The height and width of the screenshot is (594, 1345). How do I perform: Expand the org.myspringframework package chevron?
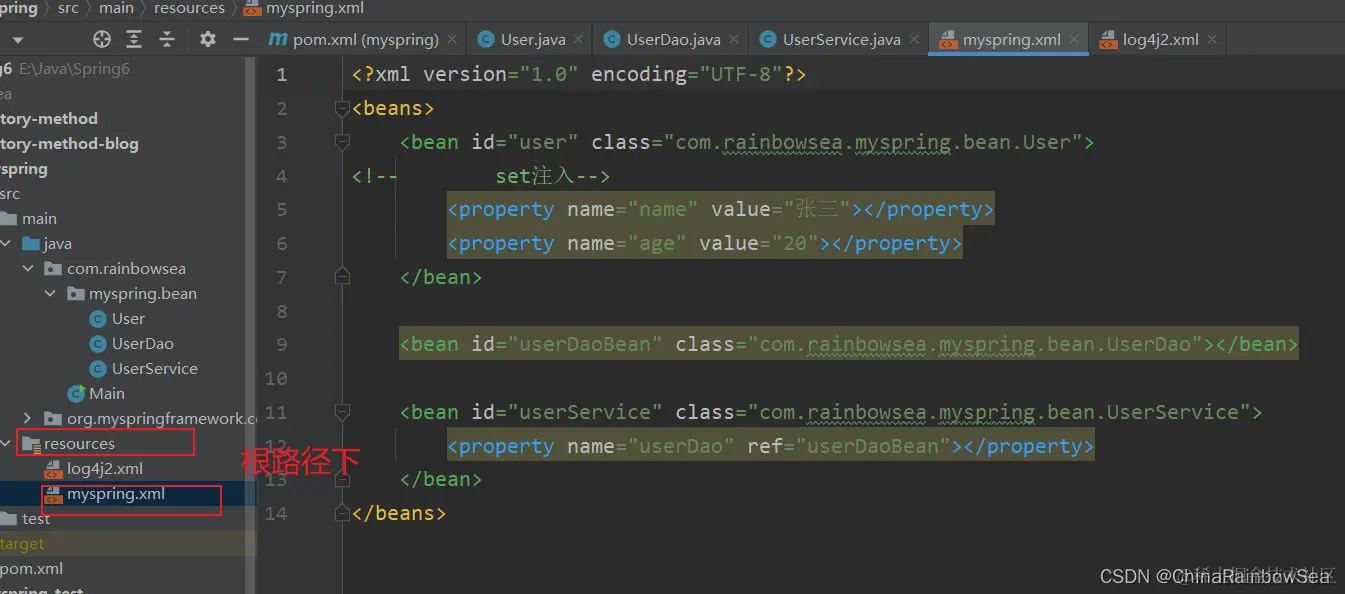point(29,419)
